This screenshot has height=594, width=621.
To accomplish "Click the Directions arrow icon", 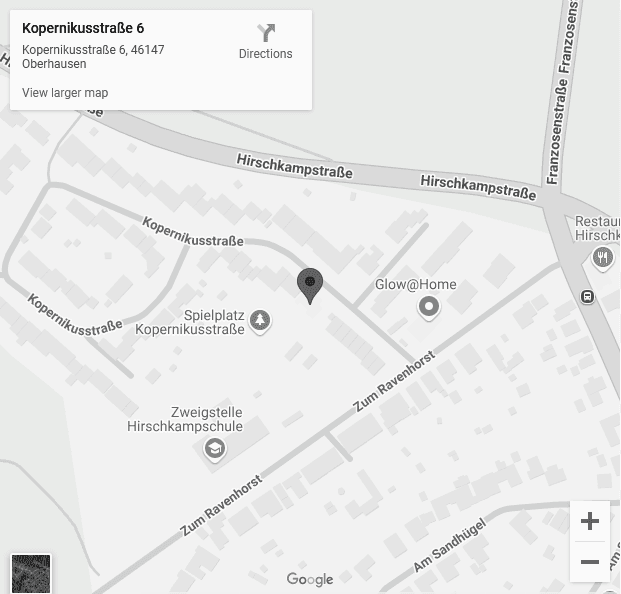I will (x=266, y=32).
